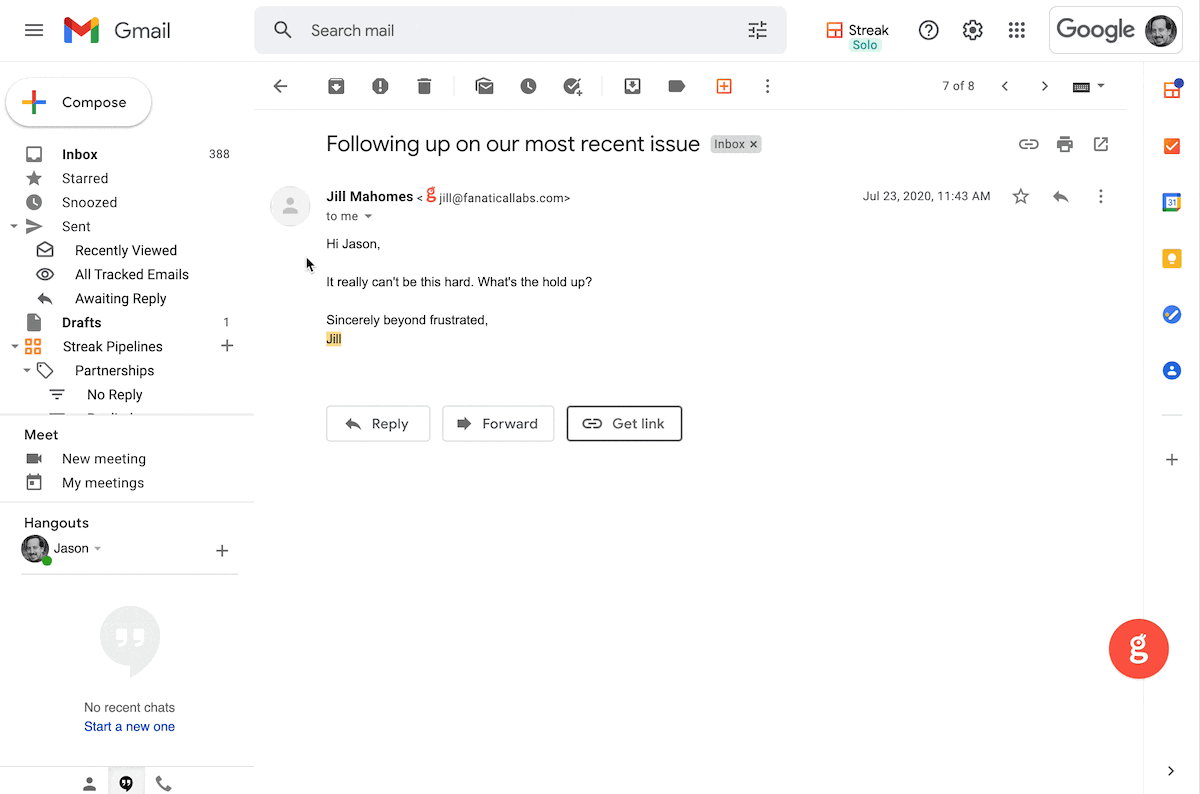Open the Support help icon

929,30
